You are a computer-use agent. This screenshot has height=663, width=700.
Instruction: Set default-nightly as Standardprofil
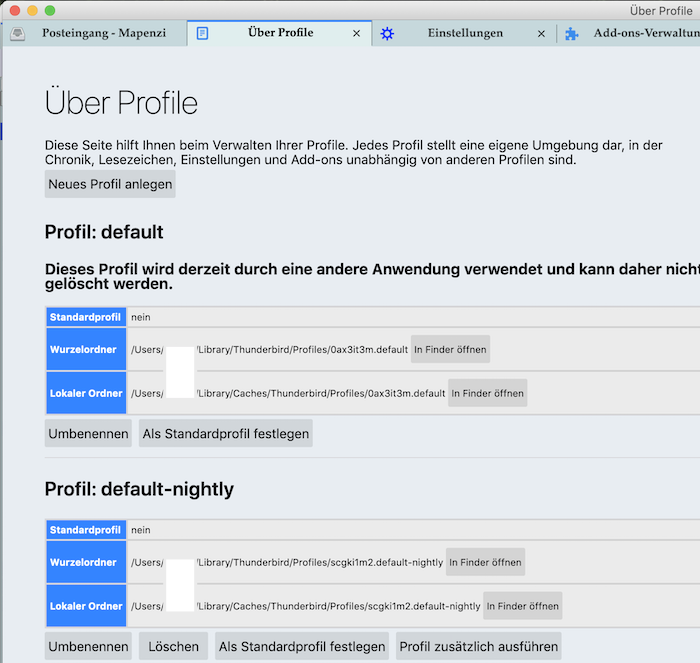coord(302,646)
